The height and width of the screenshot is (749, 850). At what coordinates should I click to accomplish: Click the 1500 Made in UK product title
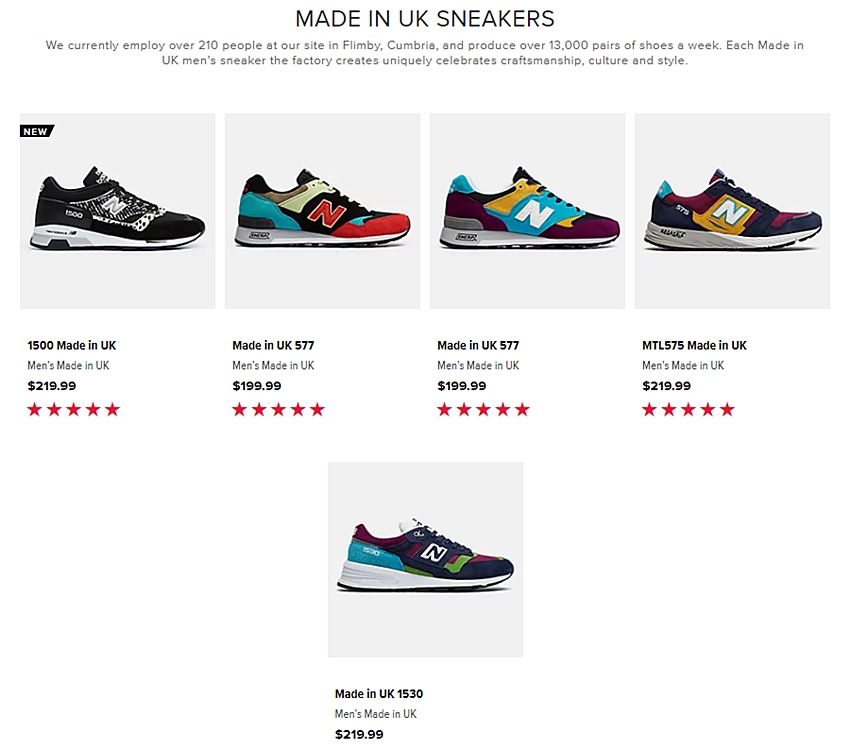pyautogui.click(x=72, y=345)
